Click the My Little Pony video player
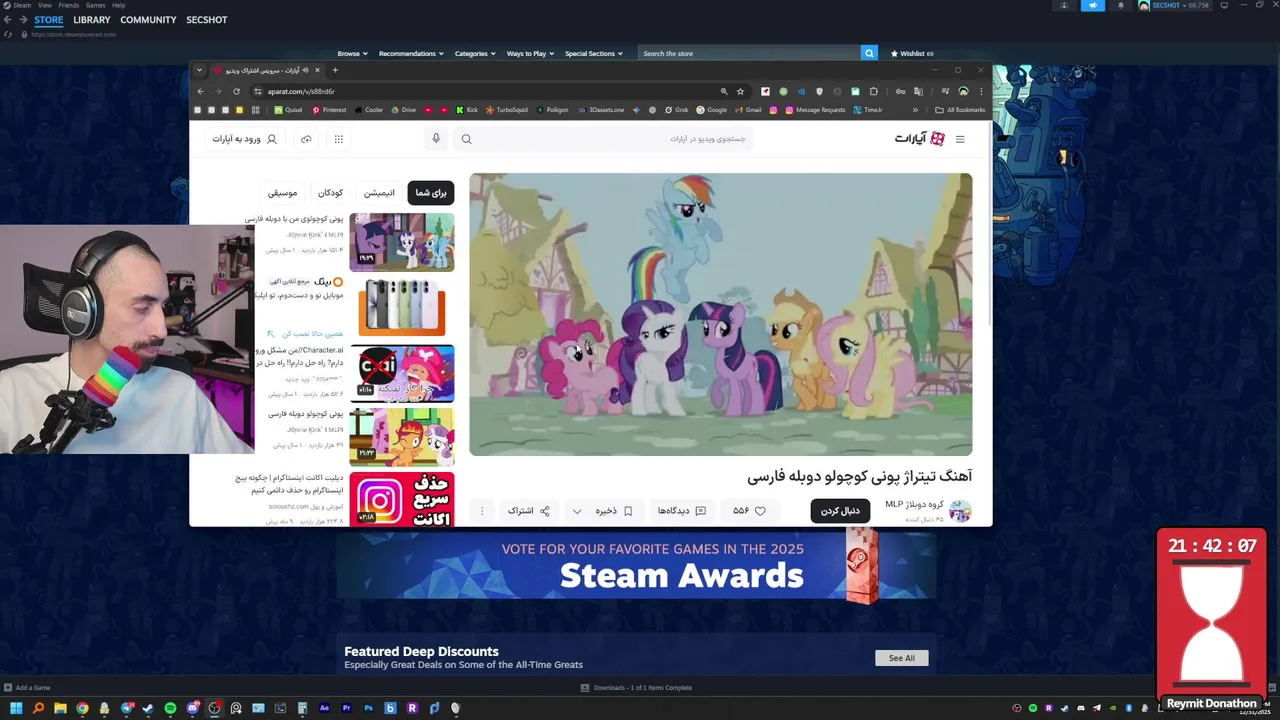 tap(720, 314)
